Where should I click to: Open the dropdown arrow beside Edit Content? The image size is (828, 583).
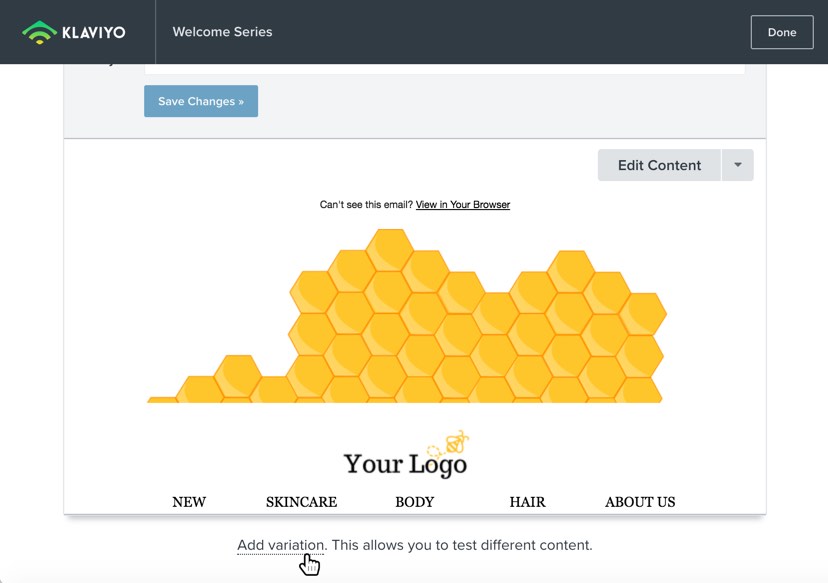(737, 165)
